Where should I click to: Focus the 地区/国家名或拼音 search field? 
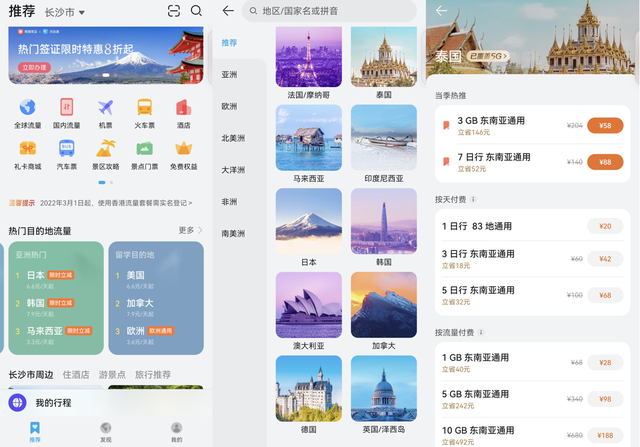pos(329,11)
